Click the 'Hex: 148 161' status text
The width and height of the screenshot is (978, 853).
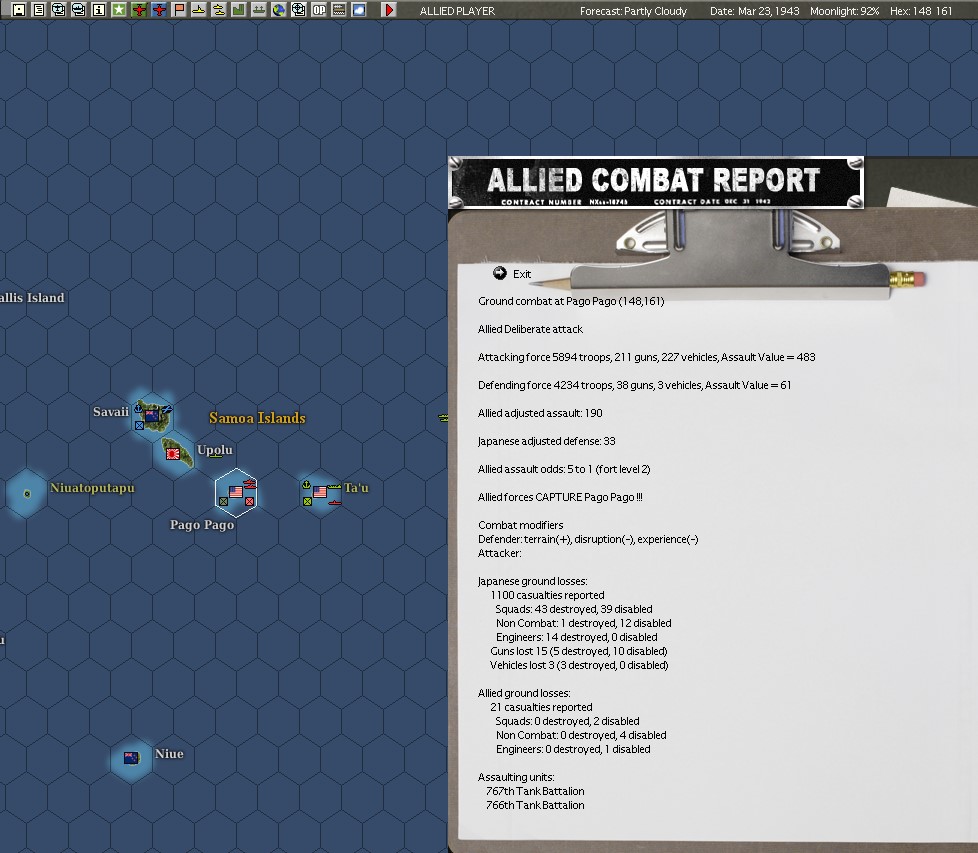(x=921, y=11)
